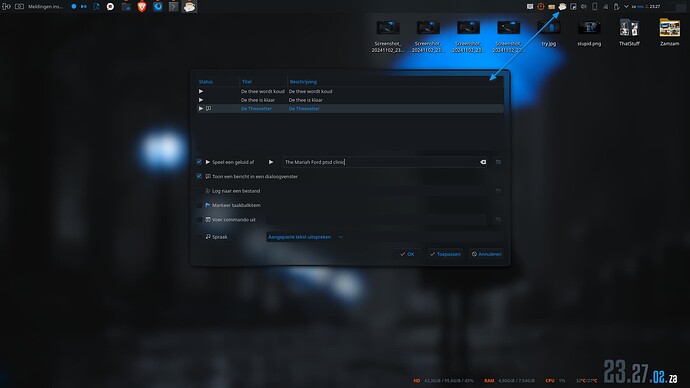The height and width of the screenshot is (388, 690).
Task: Launch the Brave browser from the panel
Action: [142, 7]
